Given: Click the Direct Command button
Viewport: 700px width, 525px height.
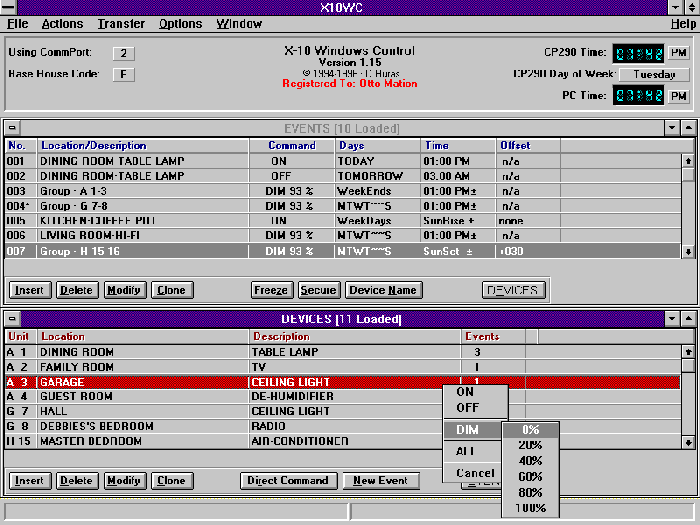Looking at the screenshot, I should pyautogui.click(x=288, y=481).
